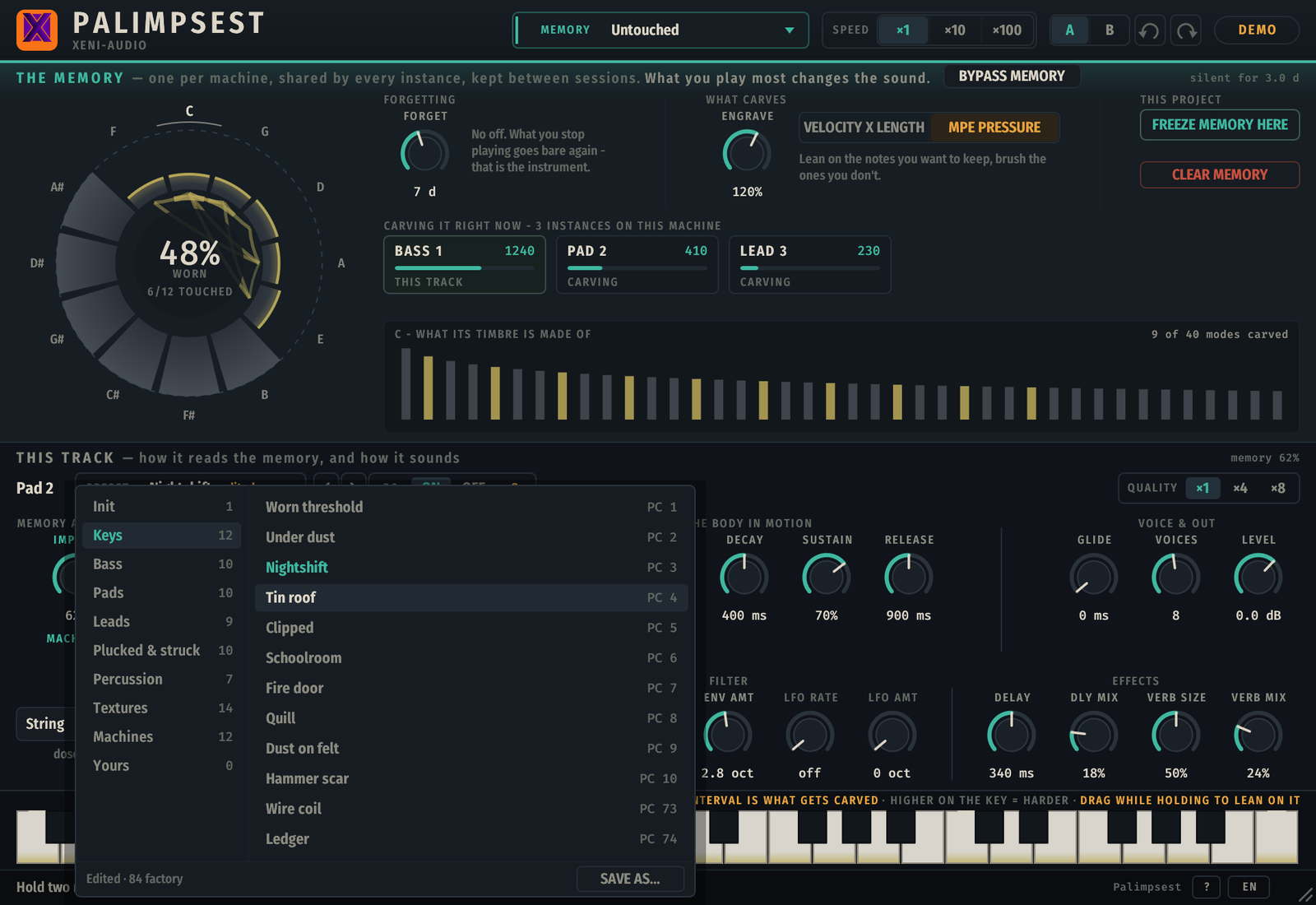Image resolution: width=1316 pixels, height=905 pixels.
Task: Select the Pad 2 instance card
Action: (637, 265)
